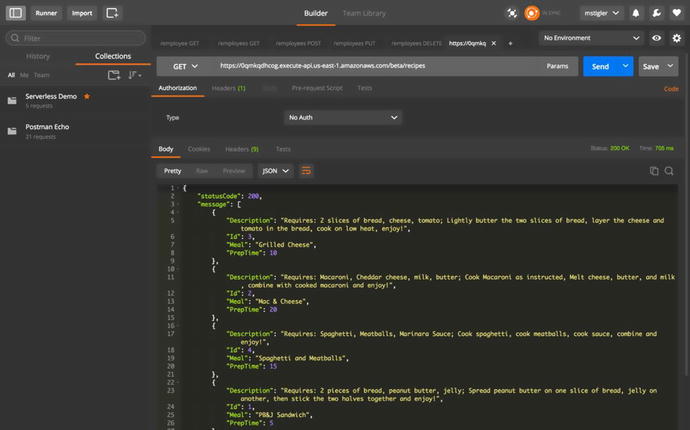The height and width of the screenshot is (430, 690).
Task: Toggle line wrap in response viewer
Action: 306,171
